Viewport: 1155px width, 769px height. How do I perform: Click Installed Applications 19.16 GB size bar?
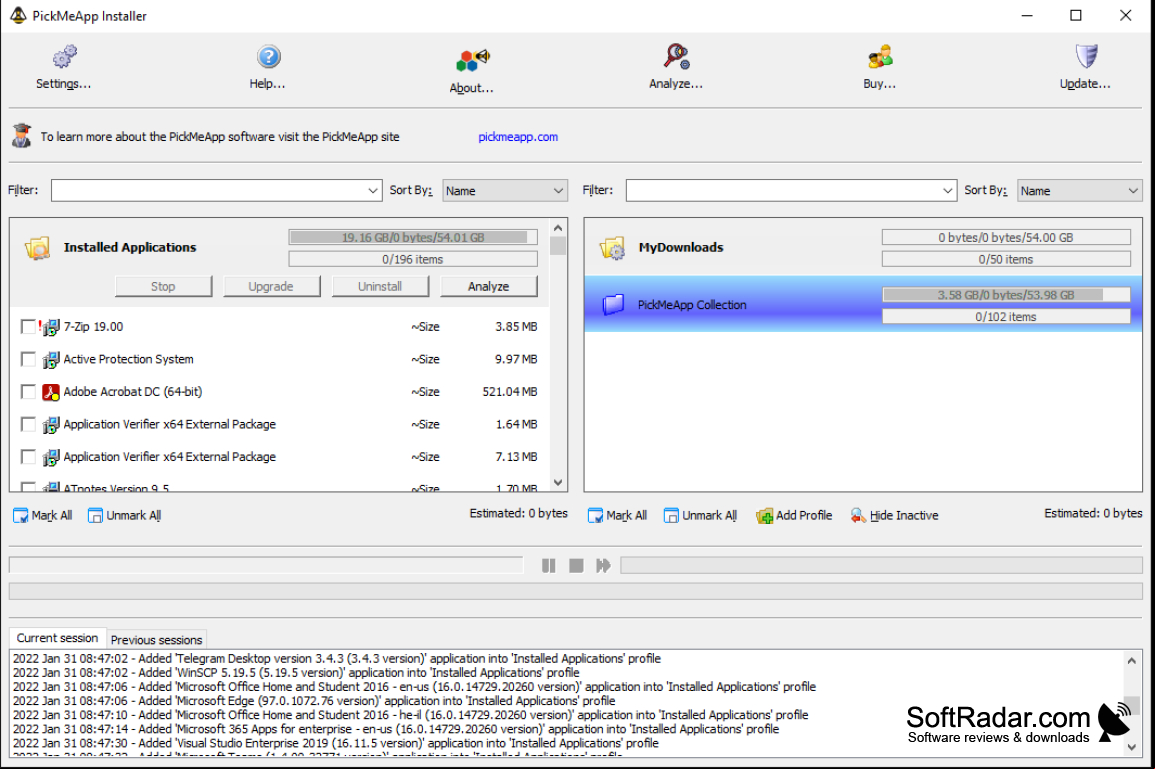[412, 237]
